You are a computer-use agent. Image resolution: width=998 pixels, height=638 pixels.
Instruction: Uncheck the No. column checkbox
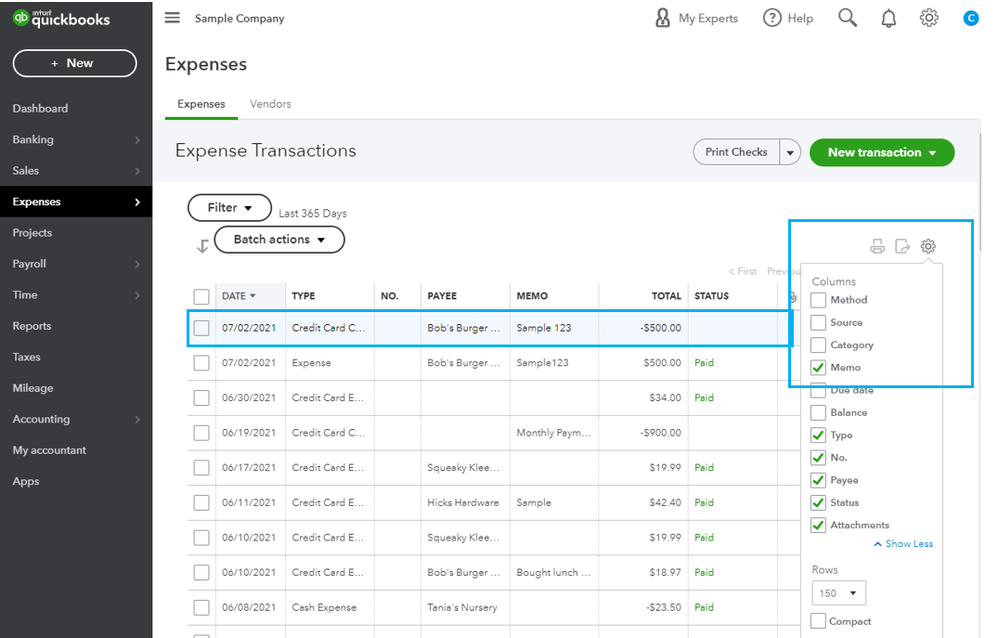818,457
